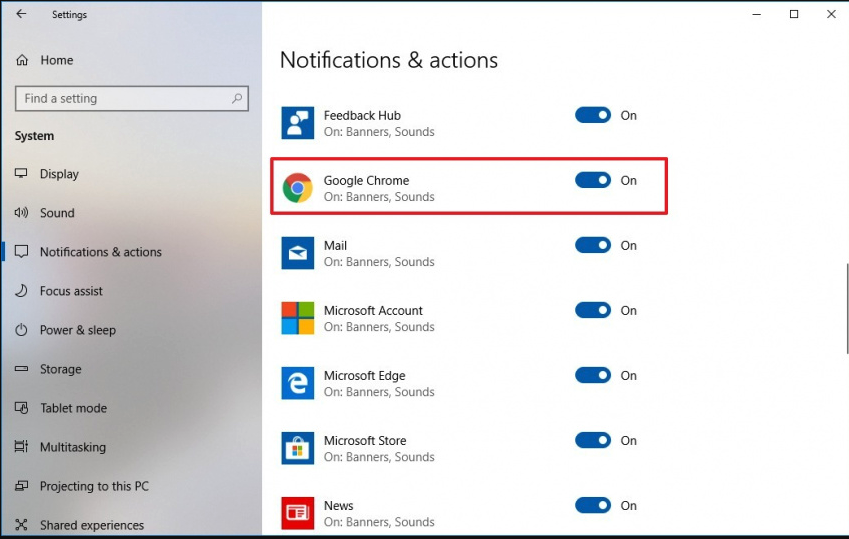
Task: Click the Microsoft Edge icon
Action: [x=297, y=382]
